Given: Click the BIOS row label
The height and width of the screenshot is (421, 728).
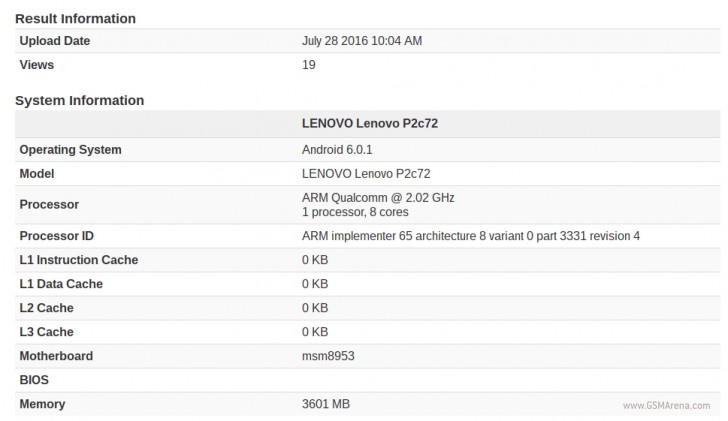Looking at the screenshot, I should click(x=34, y=380).
